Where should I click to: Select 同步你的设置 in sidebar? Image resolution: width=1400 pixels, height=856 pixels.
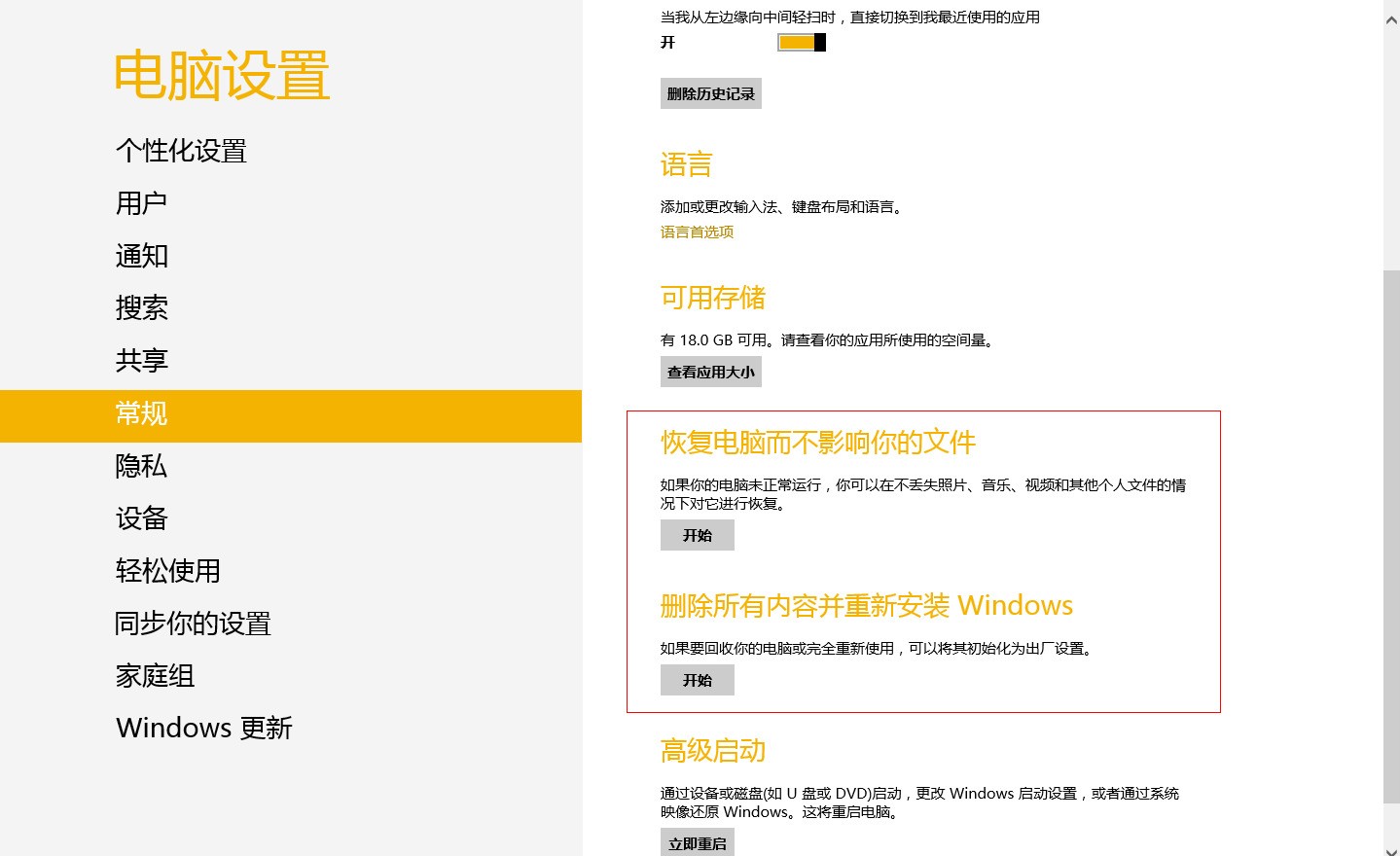[x=192, y=624]
